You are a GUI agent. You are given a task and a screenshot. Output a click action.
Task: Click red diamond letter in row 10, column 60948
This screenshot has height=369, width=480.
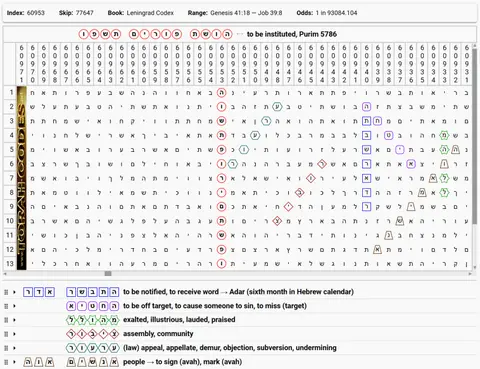(277, 221)
